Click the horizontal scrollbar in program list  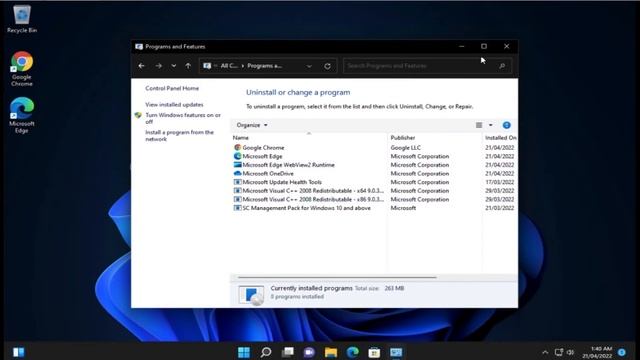pyautogui.click(x=337, y=278)
